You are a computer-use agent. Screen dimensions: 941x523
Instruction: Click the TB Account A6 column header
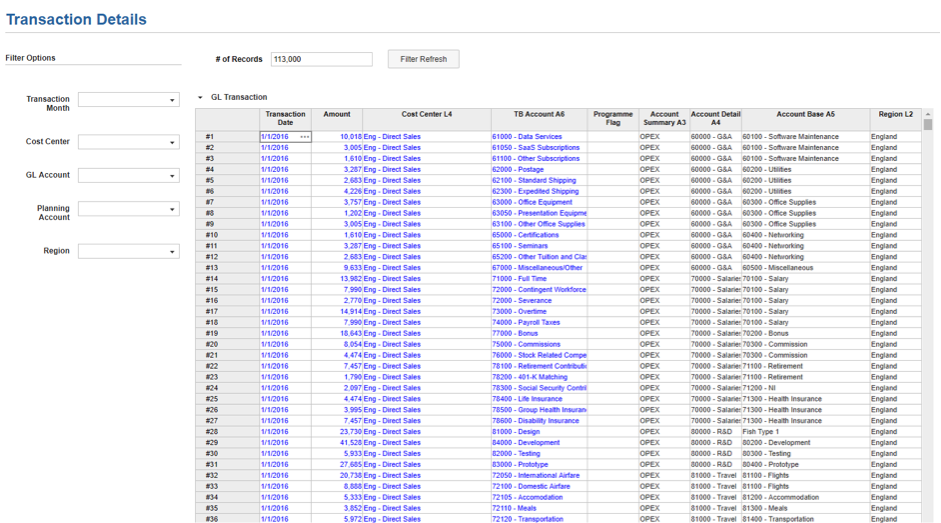539,118
